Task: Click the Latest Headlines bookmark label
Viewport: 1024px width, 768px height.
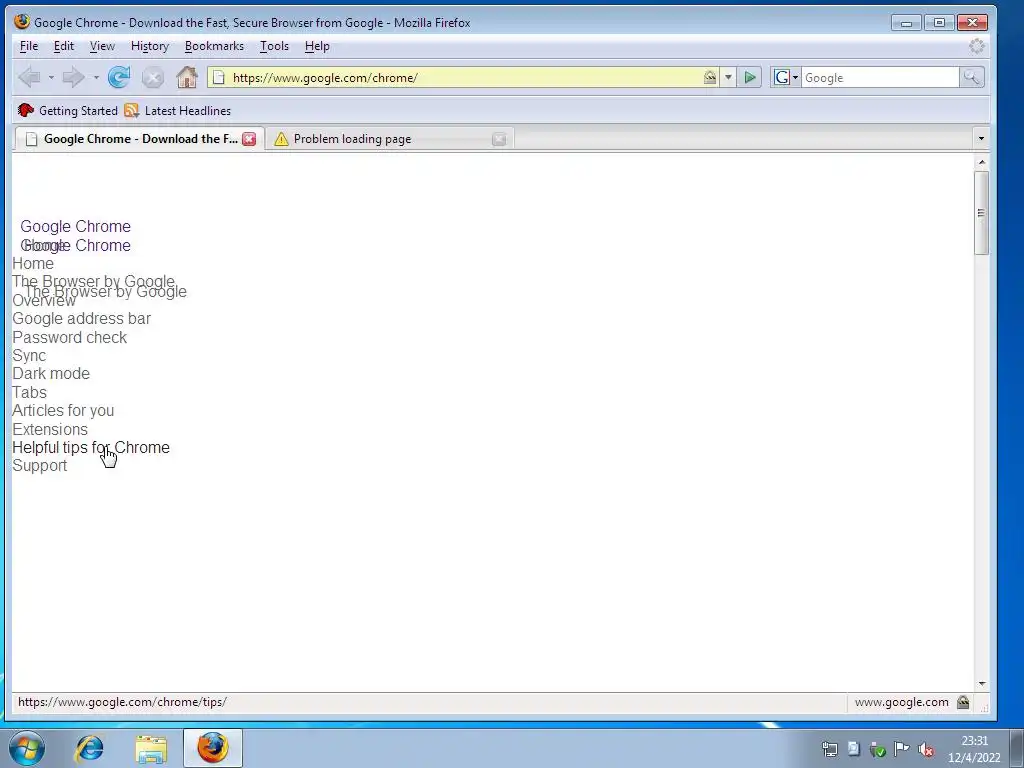Action: point(188,111)
